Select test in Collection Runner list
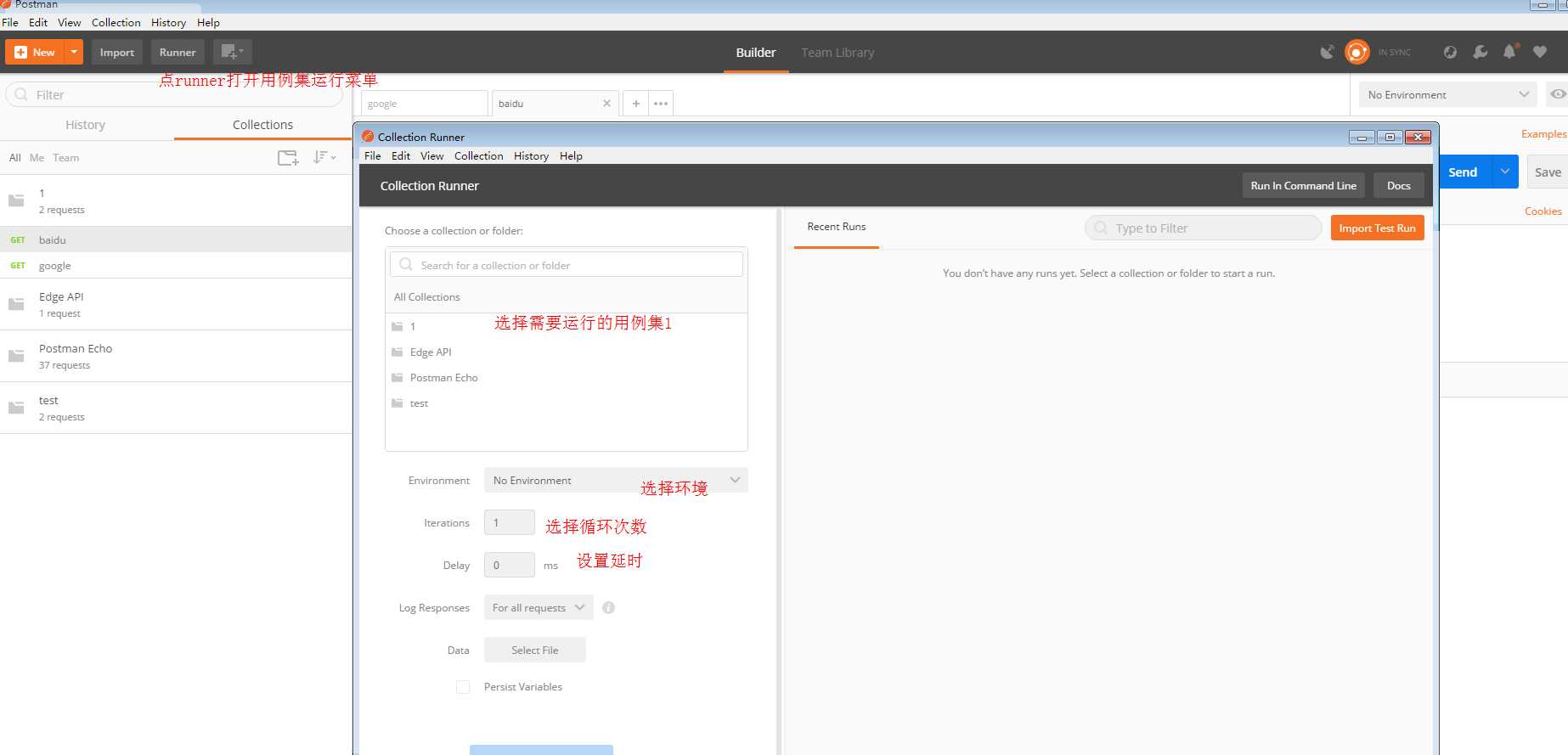Viewport: 1568px width, 755px height. coord(567,403)
